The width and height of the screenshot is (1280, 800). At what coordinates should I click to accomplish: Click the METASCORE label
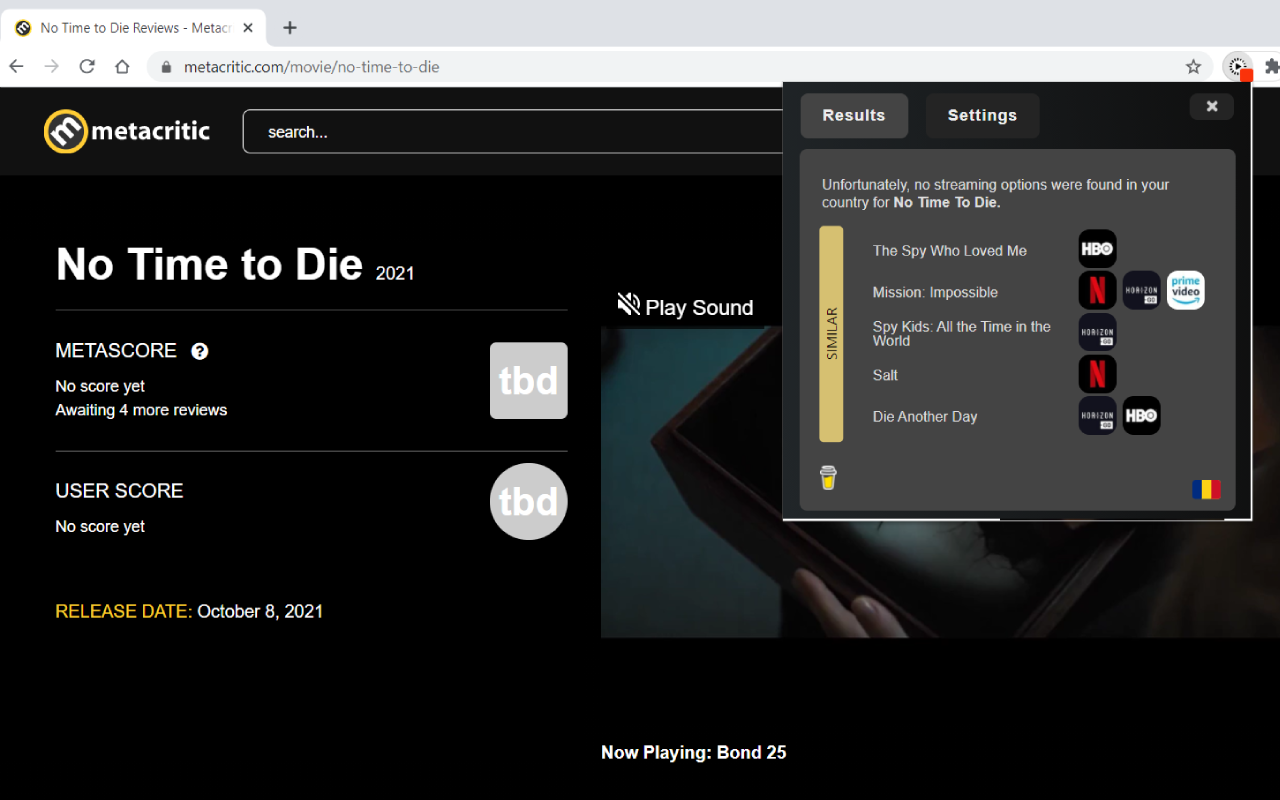[116, 351]
